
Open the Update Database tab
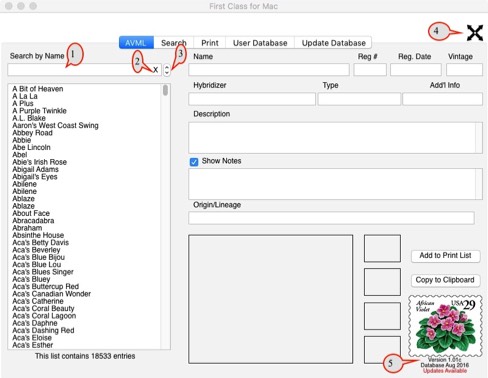(x=333, y=43)
